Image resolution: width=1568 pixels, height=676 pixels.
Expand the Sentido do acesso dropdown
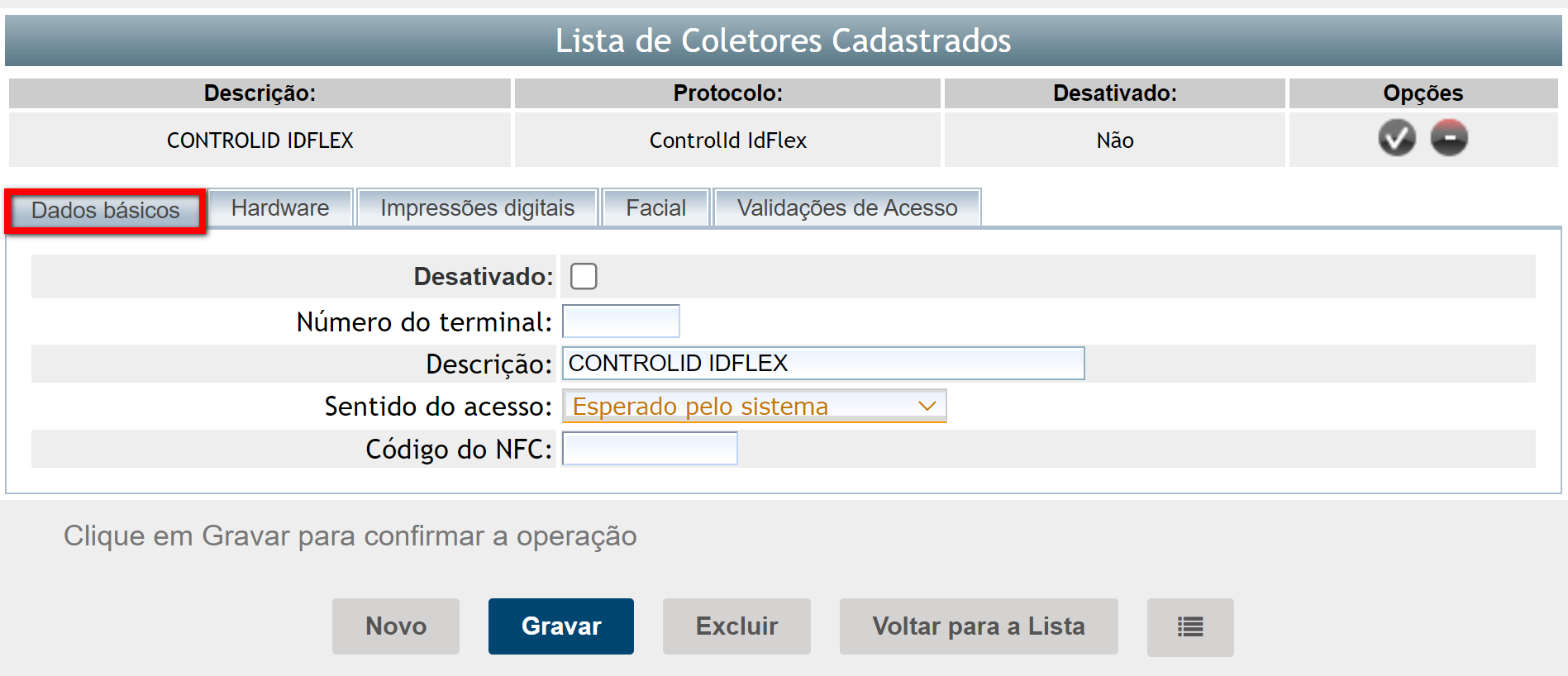click(754, 407)
